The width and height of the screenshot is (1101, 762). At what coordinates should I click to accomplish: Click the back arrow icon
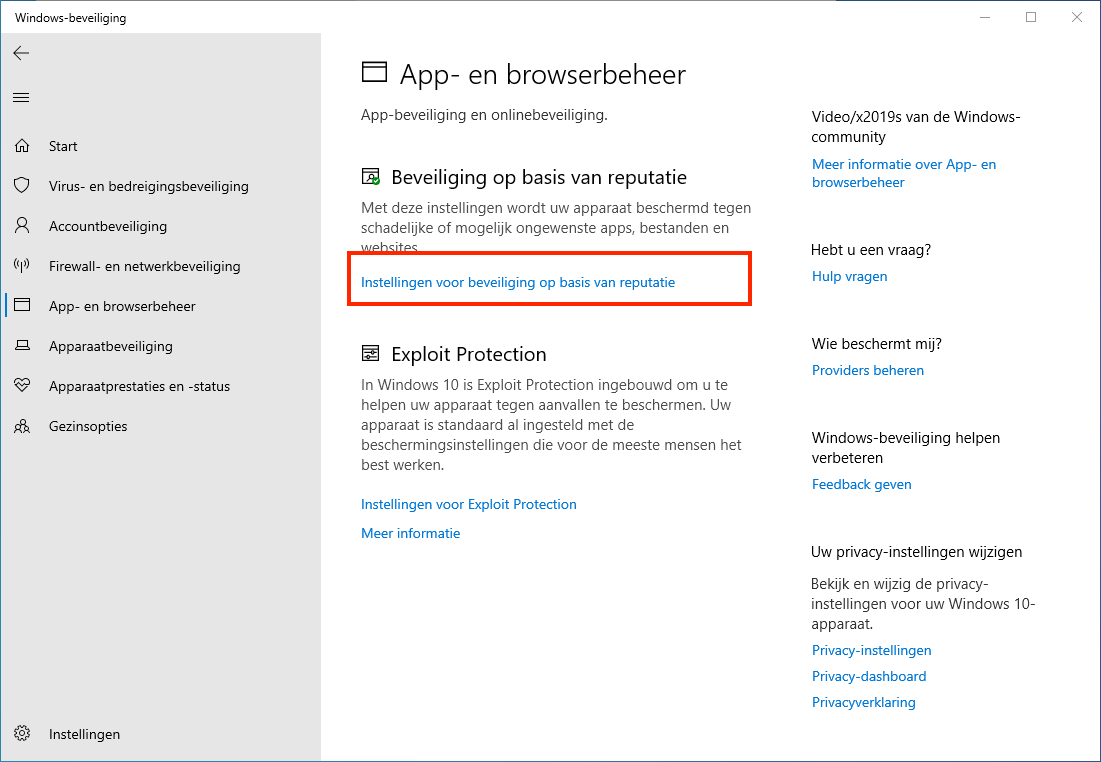point(21,53)
